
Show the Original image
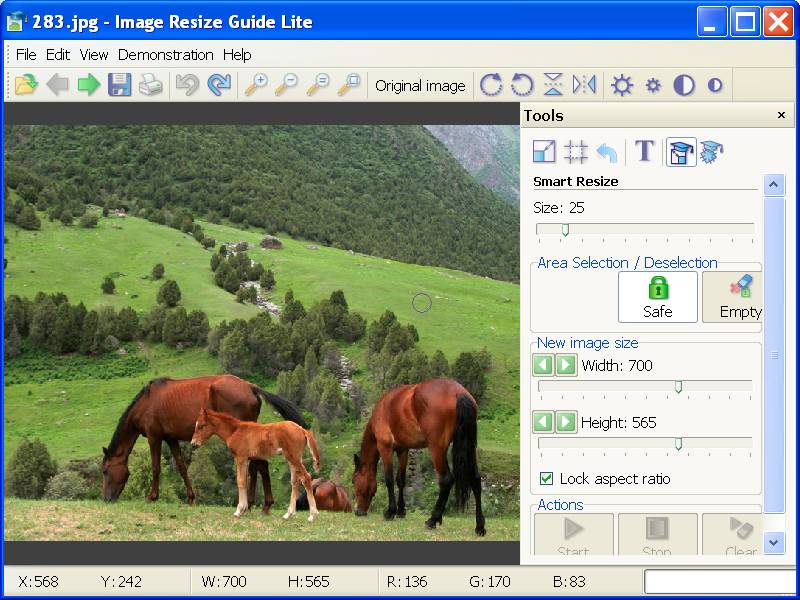(420, 86)
